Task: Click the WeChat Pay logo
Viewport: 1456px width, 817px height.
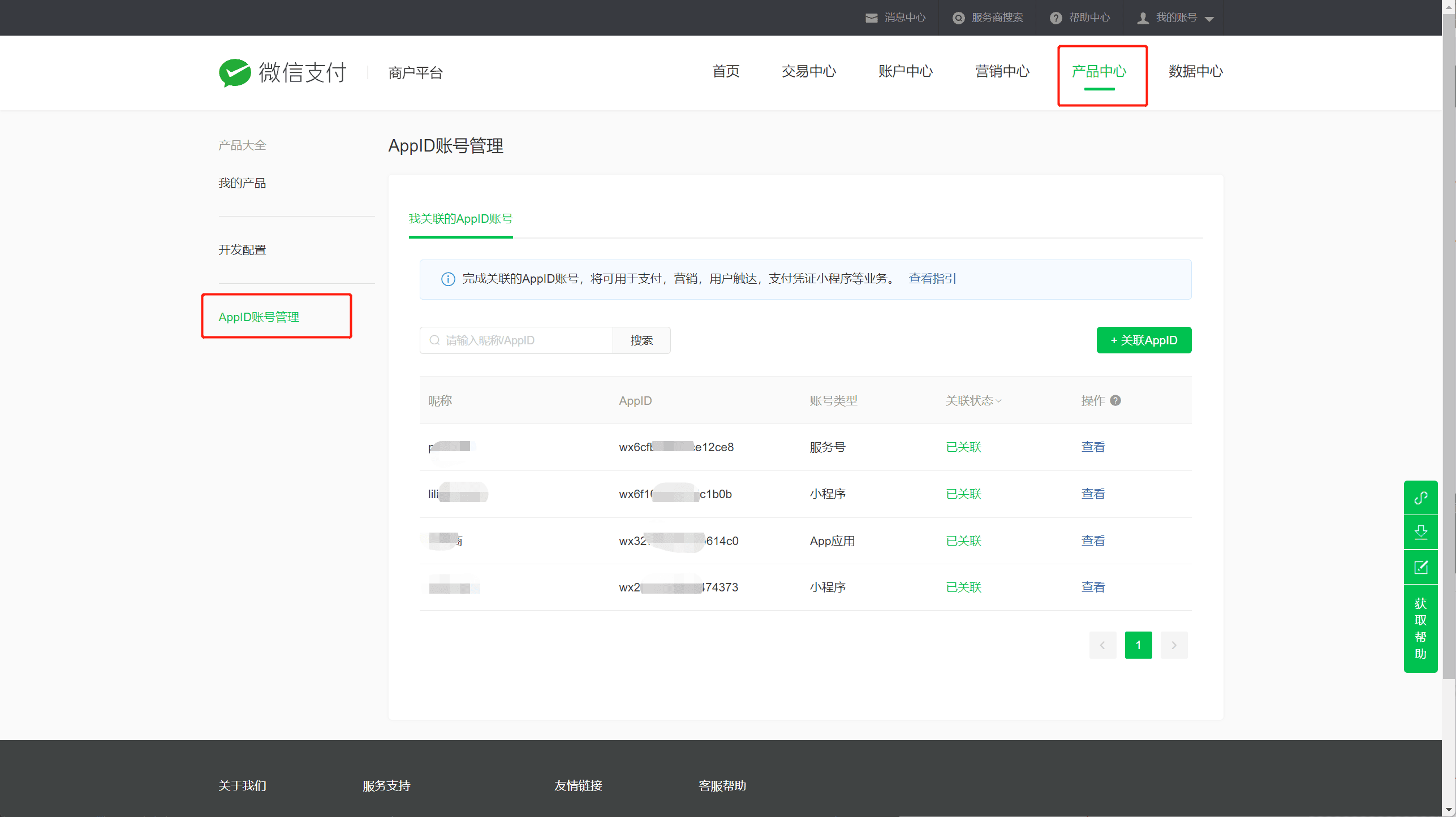Action: tap(283, 72)
